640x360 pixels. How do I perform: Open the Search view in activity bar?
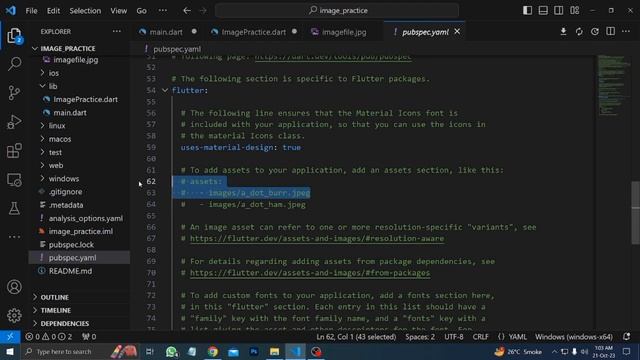point(14,64)
